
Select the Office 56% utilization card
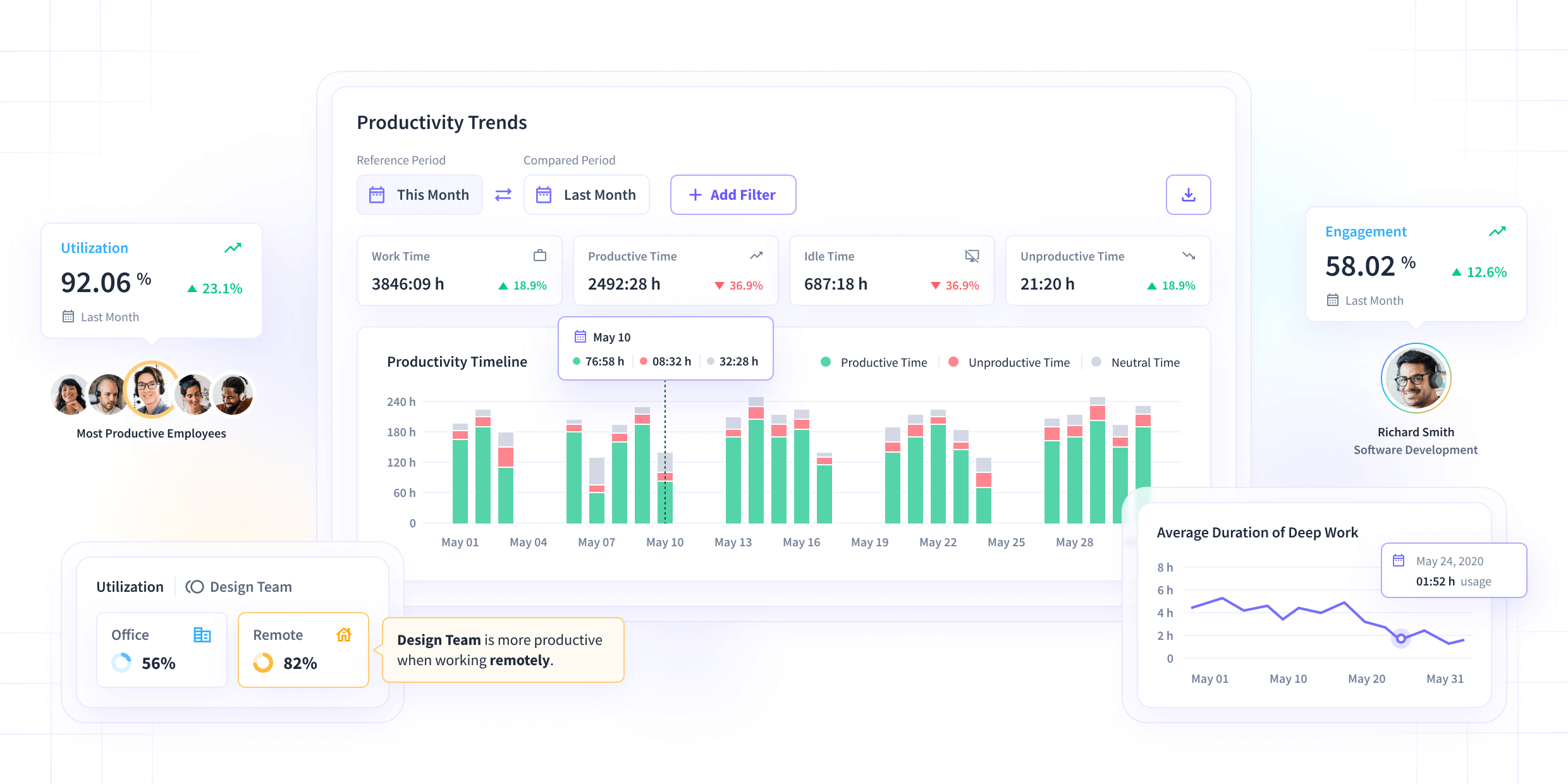162,649
